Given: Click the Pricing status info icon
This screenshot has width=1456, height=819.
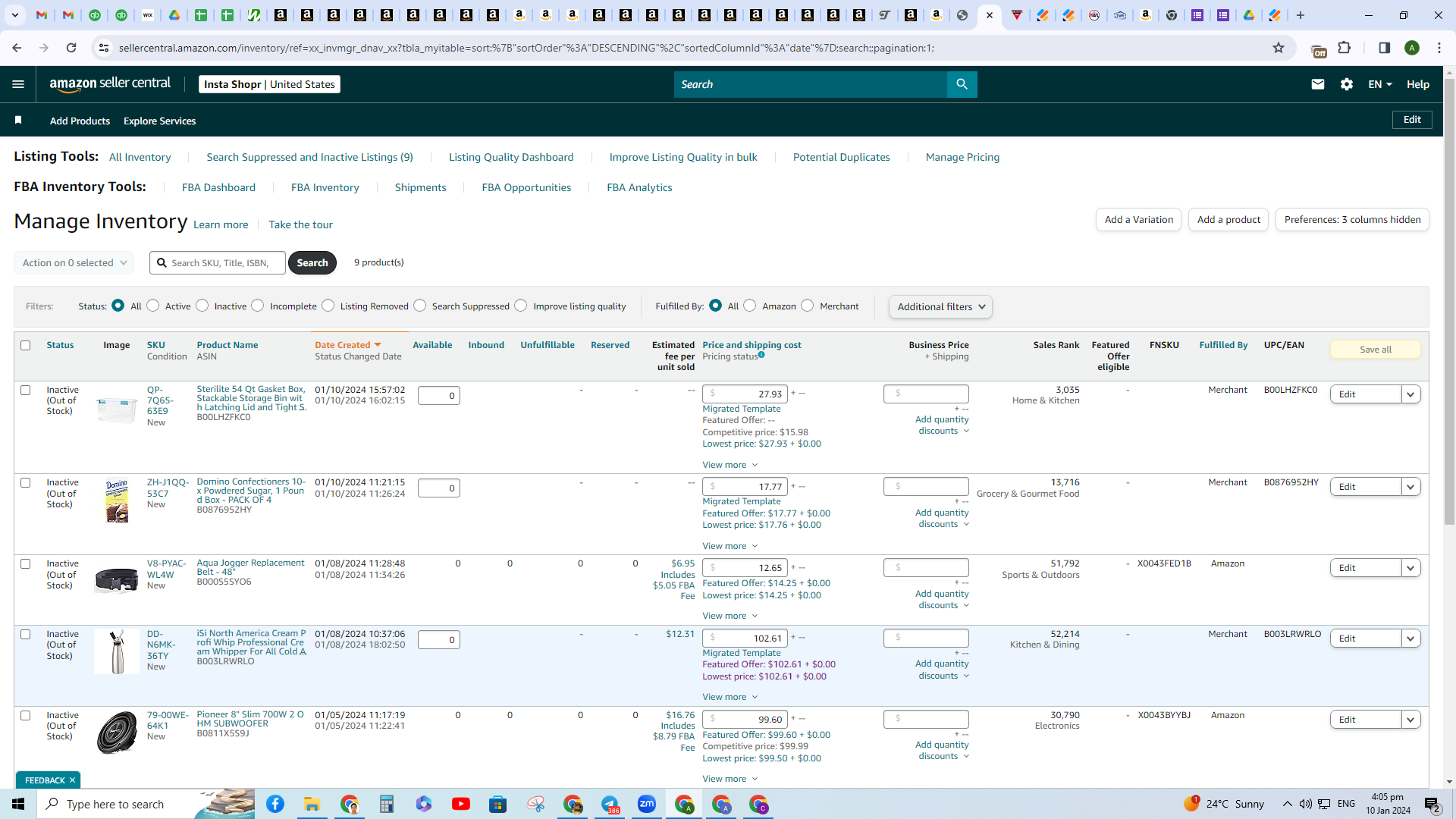Looking at the screenshot, I should pyautogui.click(x=761, y=355).
